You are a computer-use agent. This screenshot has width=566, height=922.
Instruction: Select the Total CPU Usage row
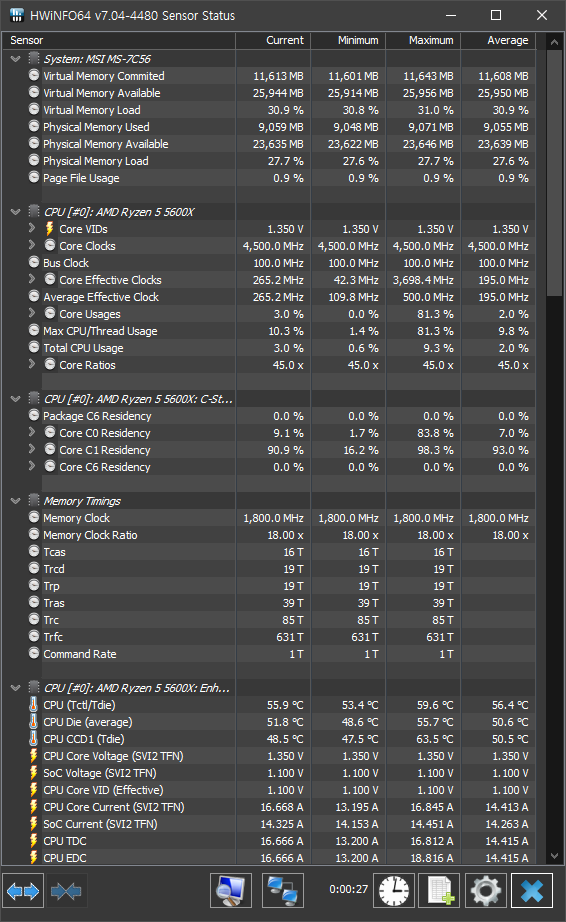269,348
